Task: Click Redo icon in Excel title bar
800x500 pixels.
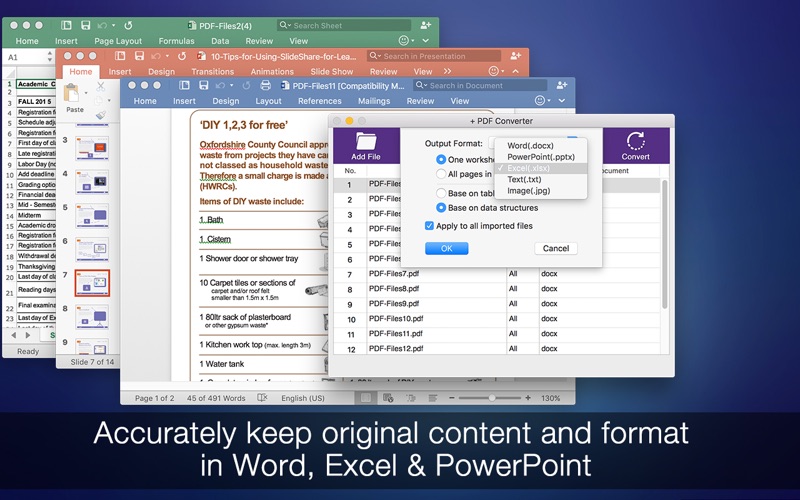Action: (x=129, y=25)
